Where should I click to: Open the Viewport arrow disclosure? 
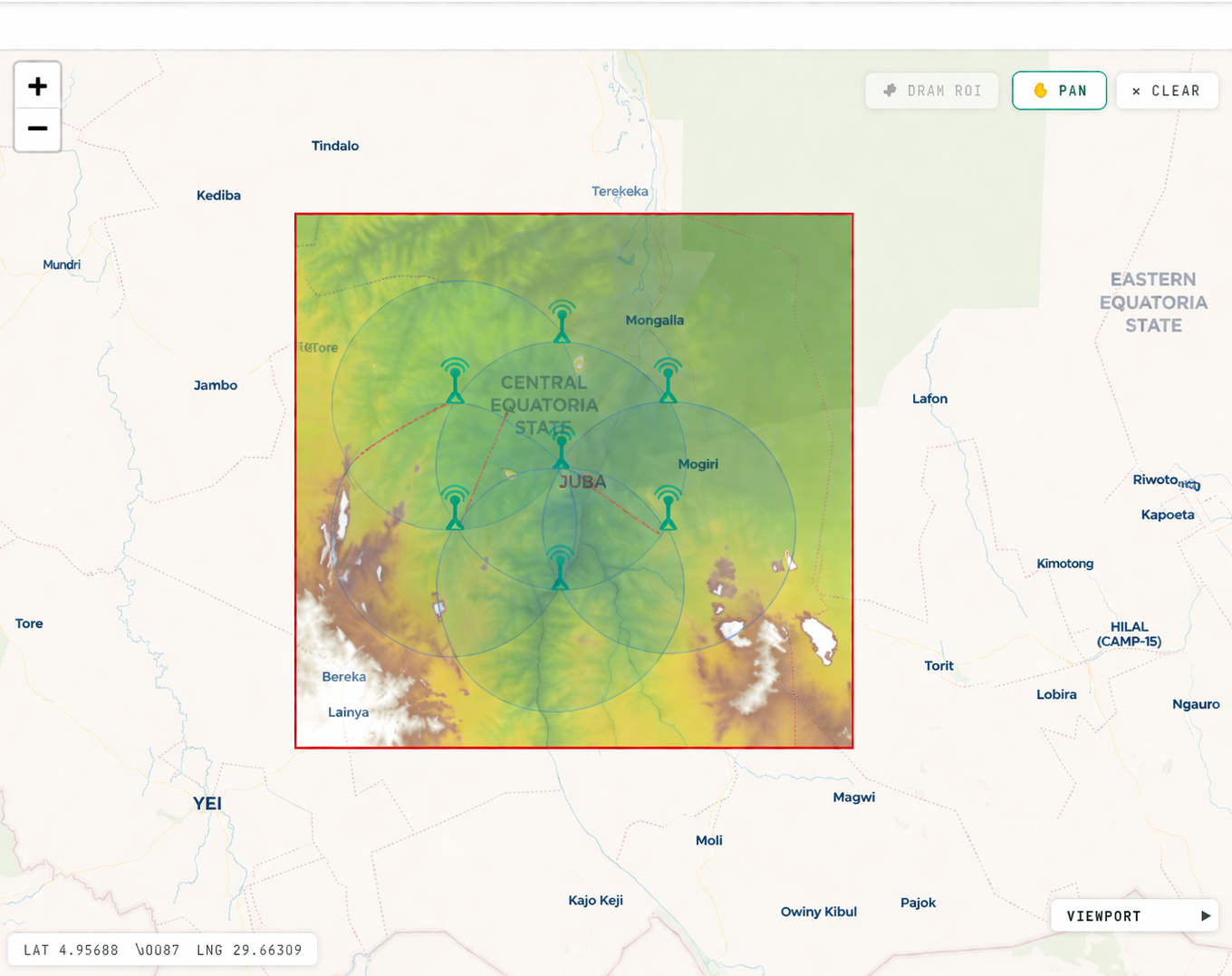1205,916
